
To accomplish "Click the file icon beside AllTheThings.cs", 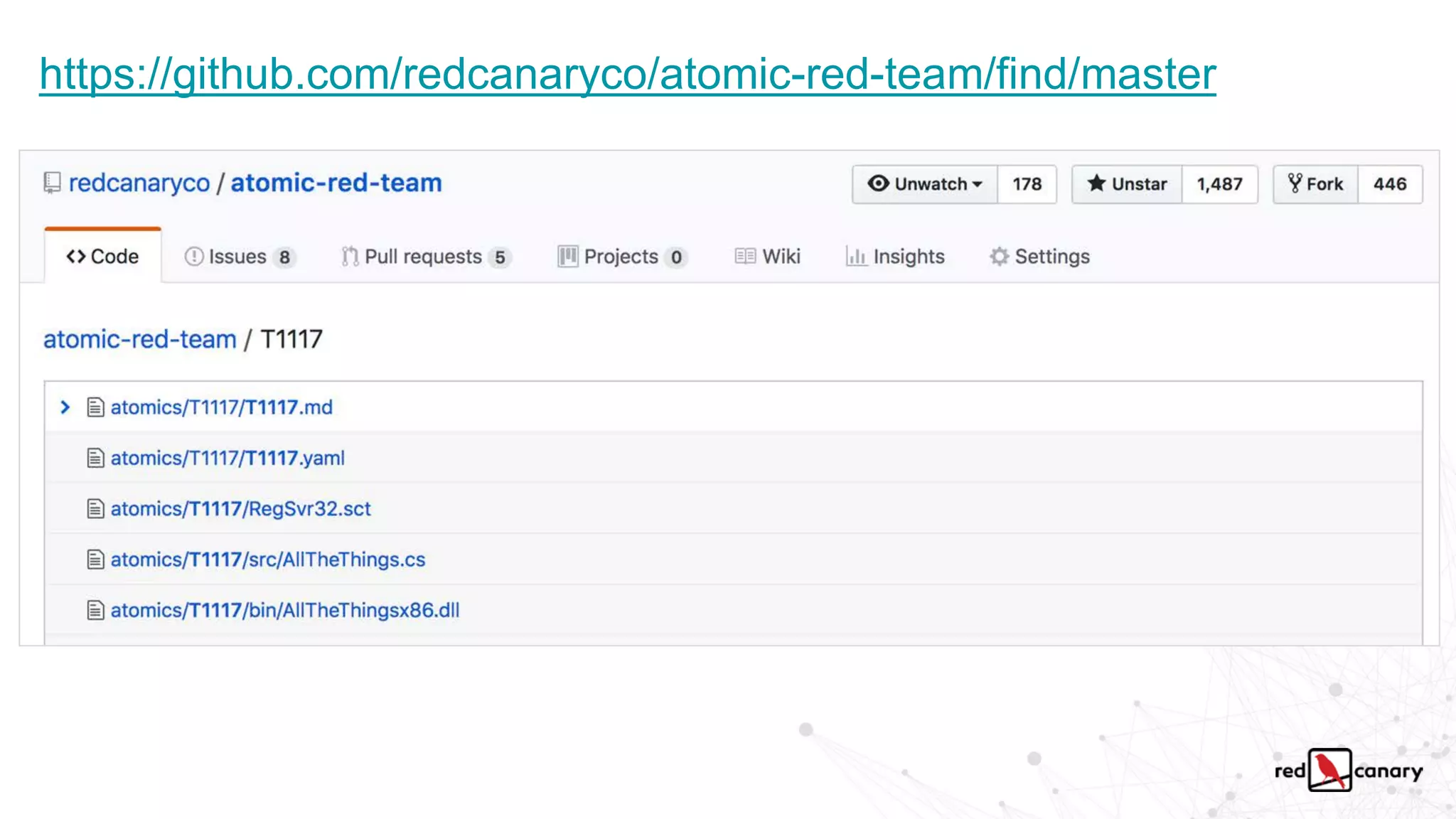I will [95, 560].
